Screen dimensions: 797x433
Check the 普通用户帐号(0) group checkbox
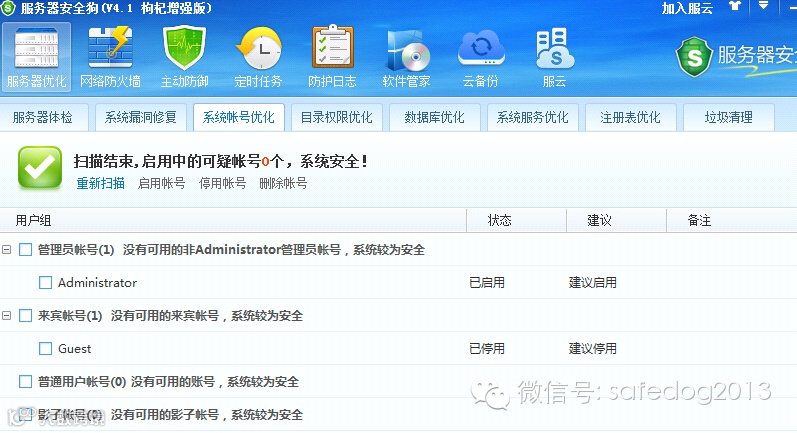click(x=25, y=382)
